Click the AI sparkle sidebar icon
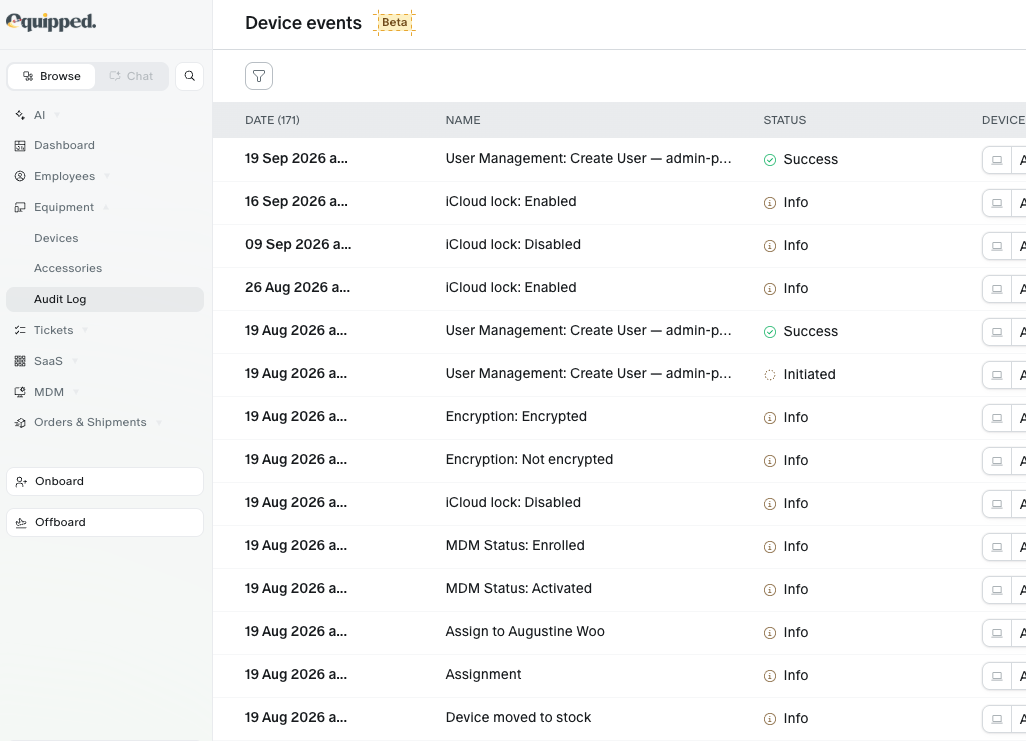 [x=20, y=115]
